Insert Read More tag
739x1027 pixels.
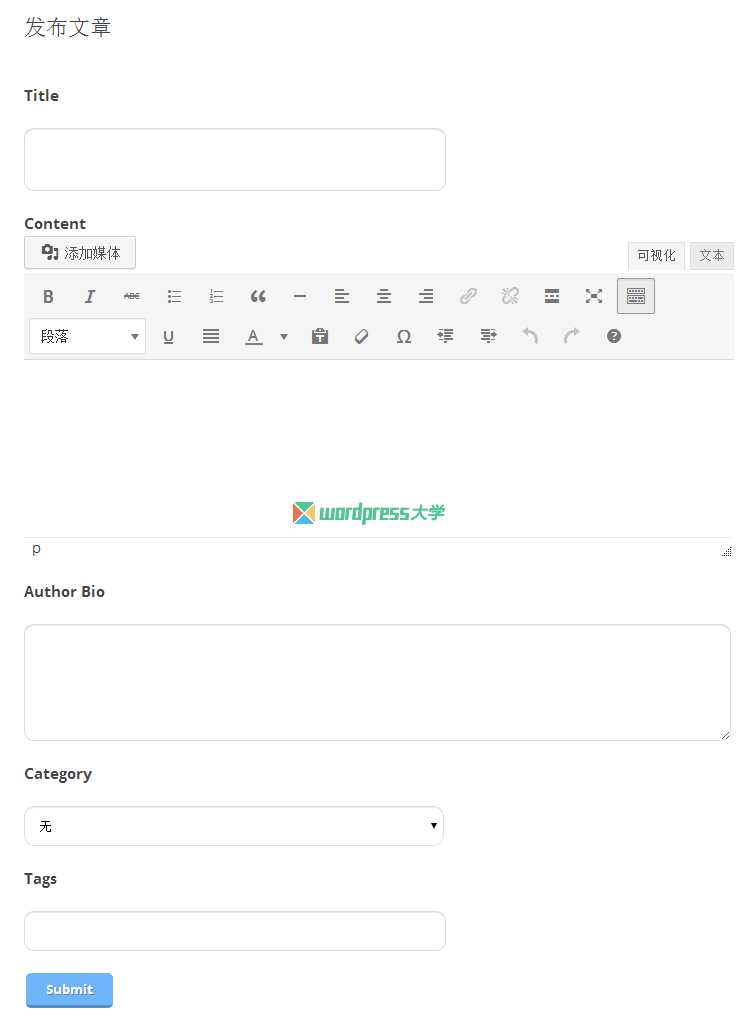(x=552, y=297)
